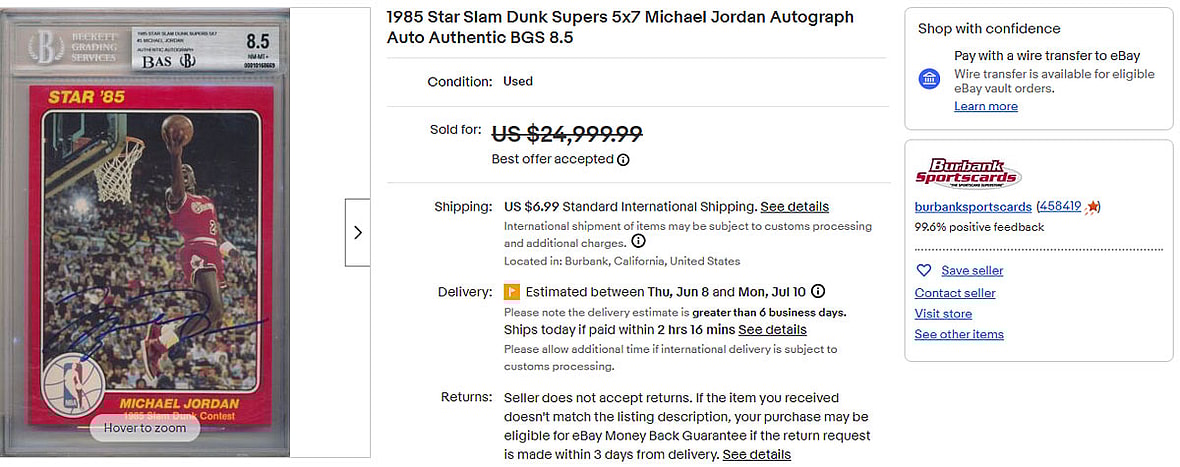
Task: Click the orange delivery flag icon
Action: pyautogui.click(x=511, y=292)
